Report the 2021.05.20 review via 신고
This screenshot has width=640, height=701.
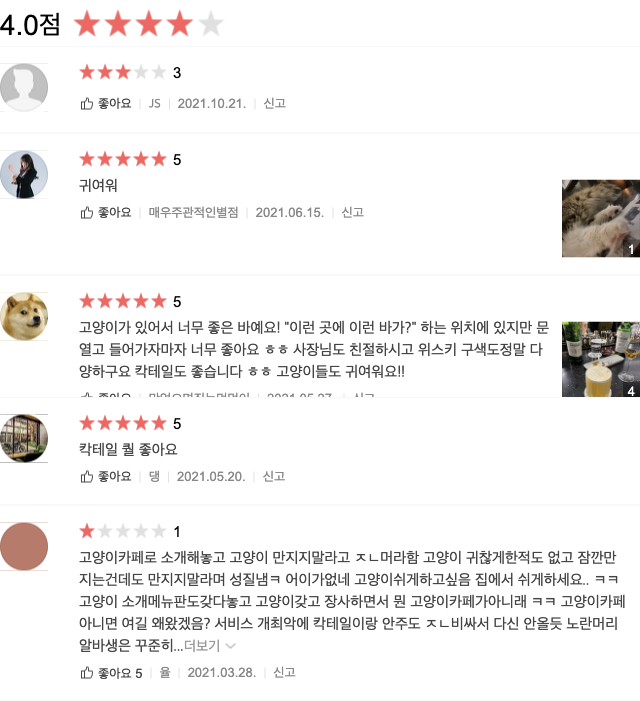tap(274, 476)
